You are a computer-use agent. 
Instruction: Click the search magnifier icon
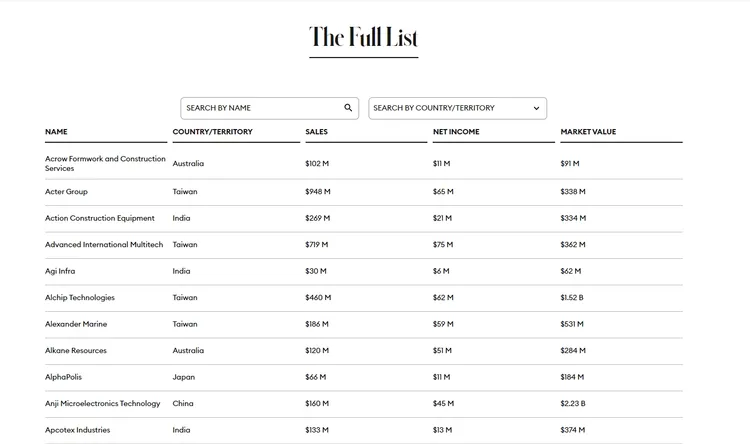tap(348, 108)
